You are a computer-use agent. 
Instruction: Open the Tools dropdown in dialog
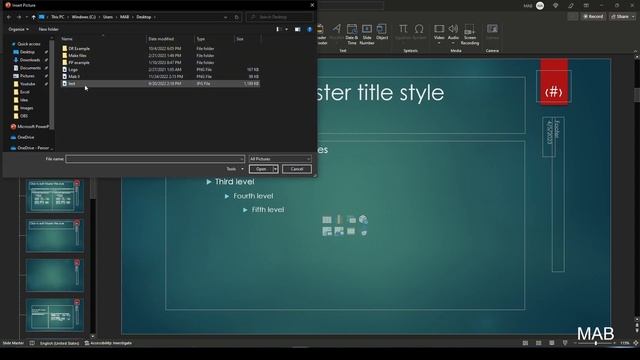point(235,169)
